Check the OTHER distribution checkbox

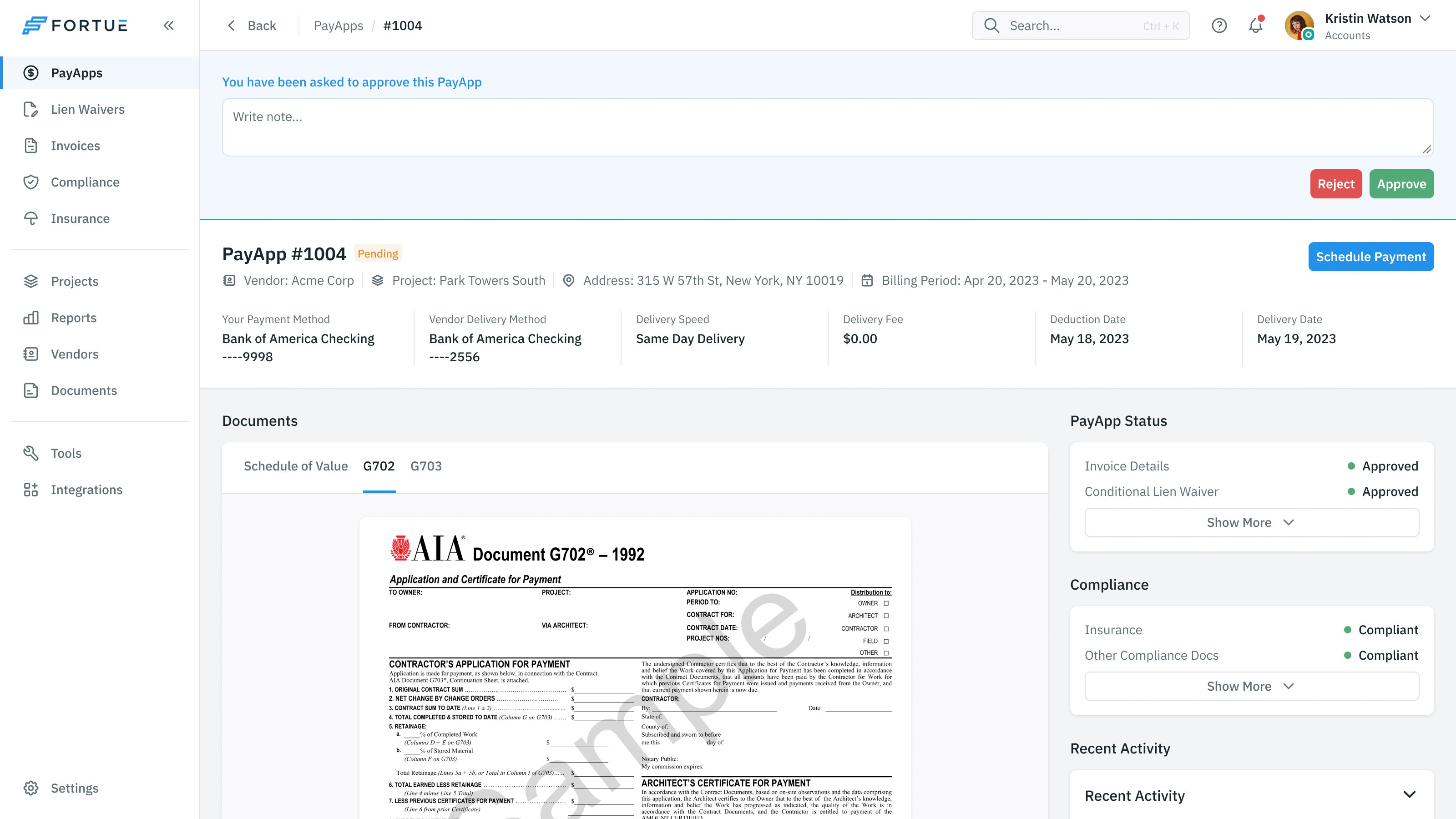(x=886, y=653)
